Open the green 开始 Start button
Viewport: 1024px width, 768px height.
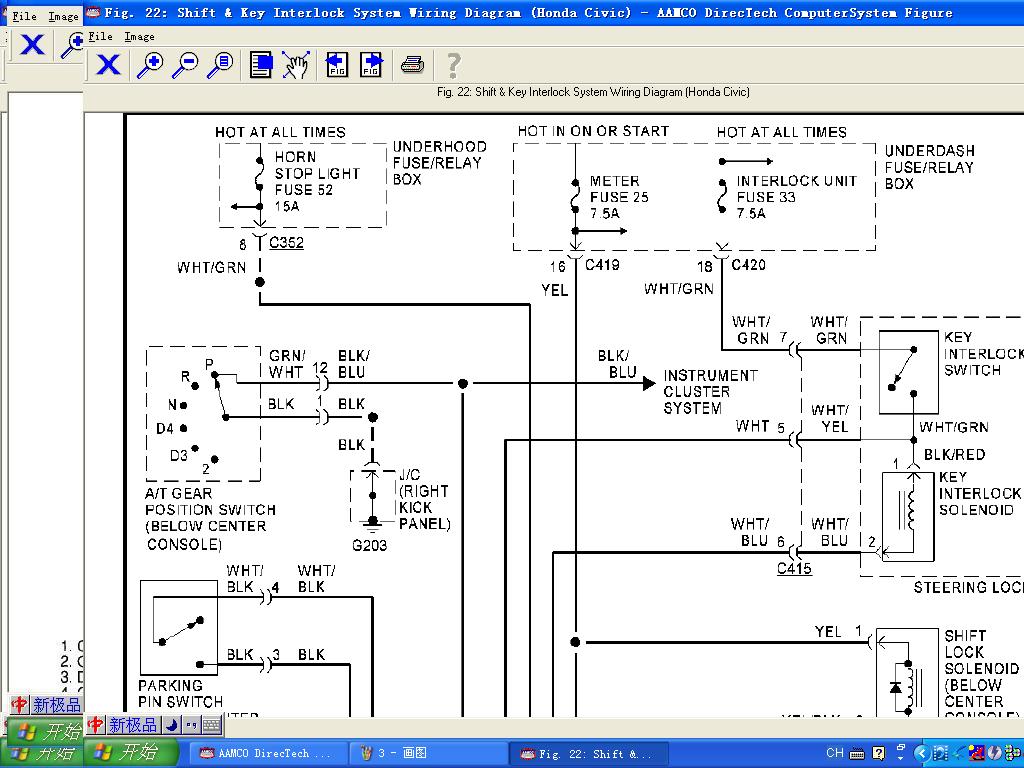click(130, 752)
